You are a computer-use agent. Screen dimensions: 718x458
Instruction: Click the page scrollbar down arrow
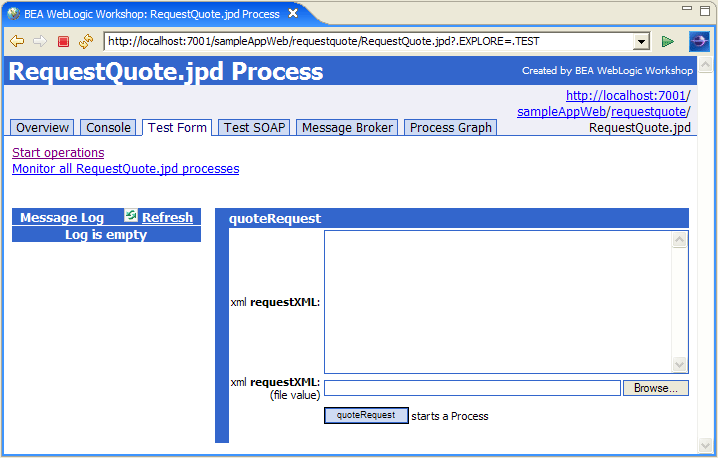pos(705,445)
